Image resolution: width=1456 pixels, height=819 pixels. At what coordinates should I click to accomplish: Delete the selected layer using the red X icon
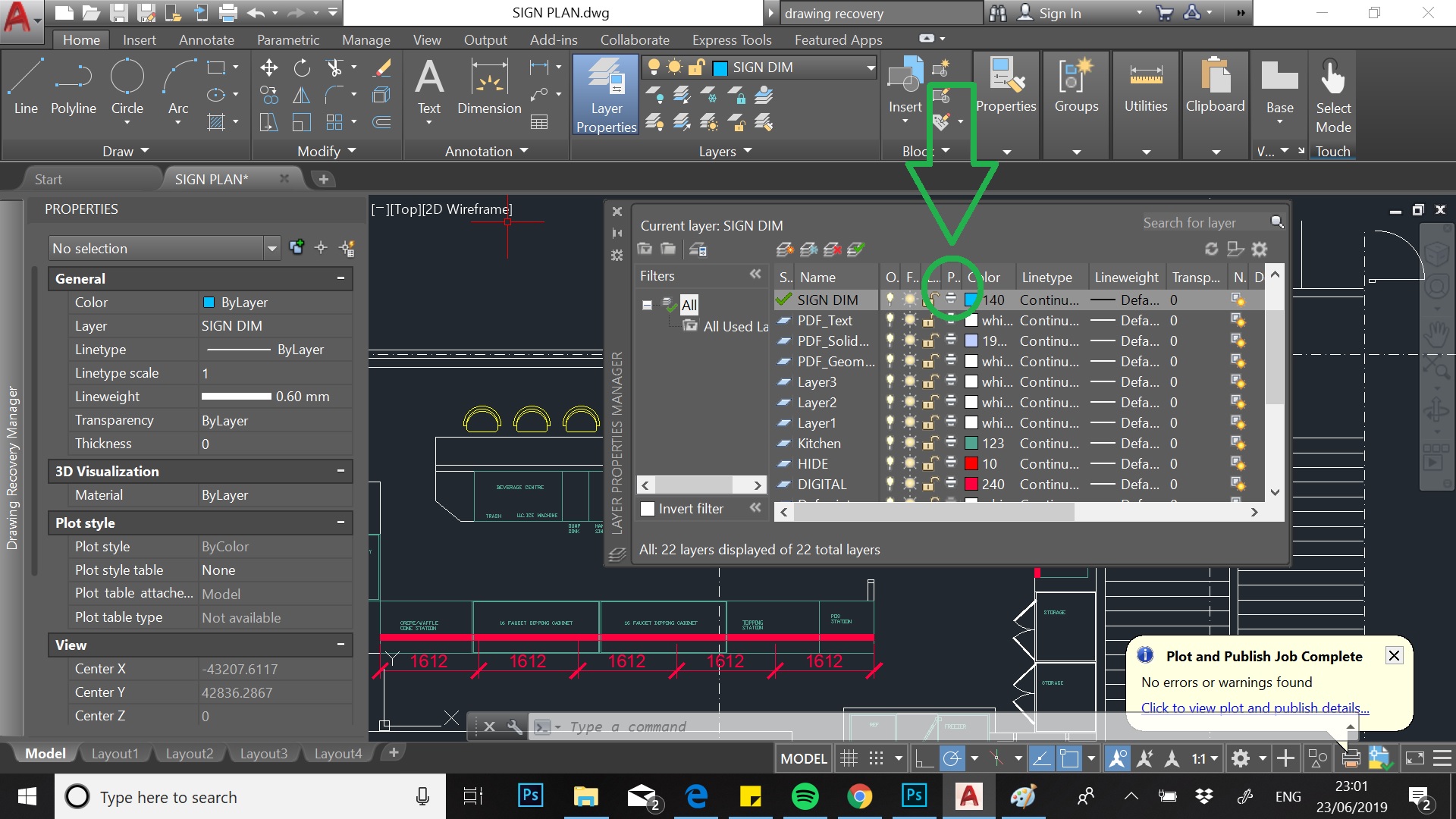[x=832, y=249]
